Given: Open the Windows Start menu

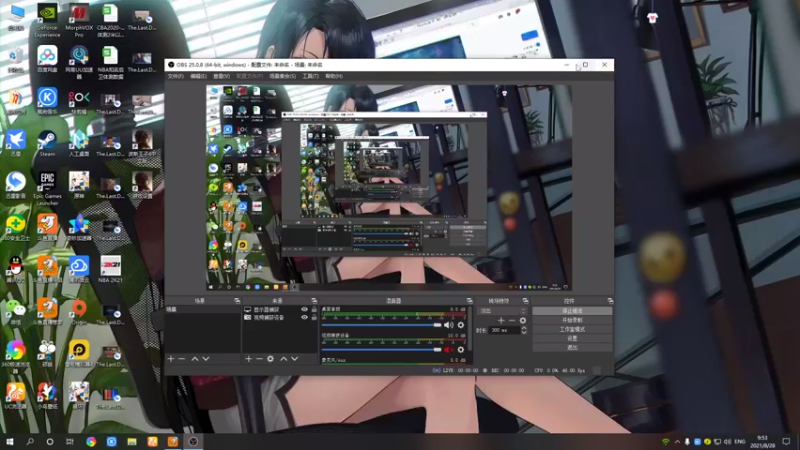Looking at the screenshot, I should click(9, 441).
